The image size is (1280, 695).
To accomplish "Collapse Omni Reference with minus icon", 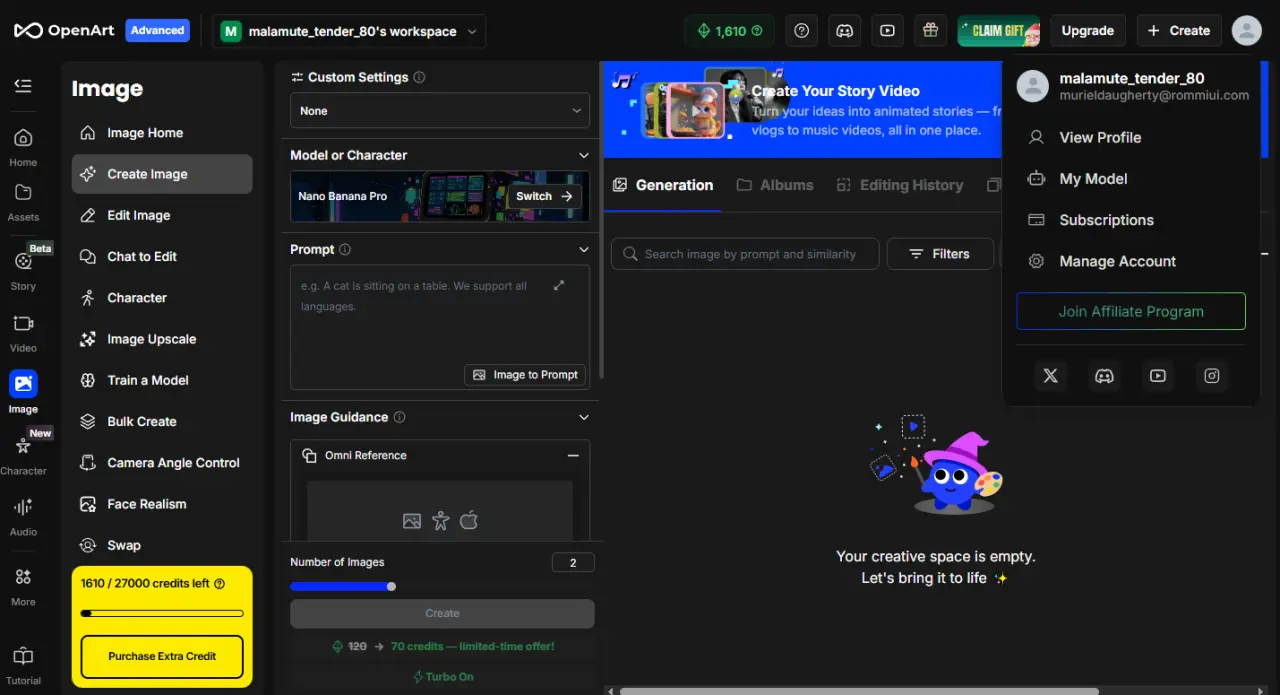I will (x=573, y=455).
